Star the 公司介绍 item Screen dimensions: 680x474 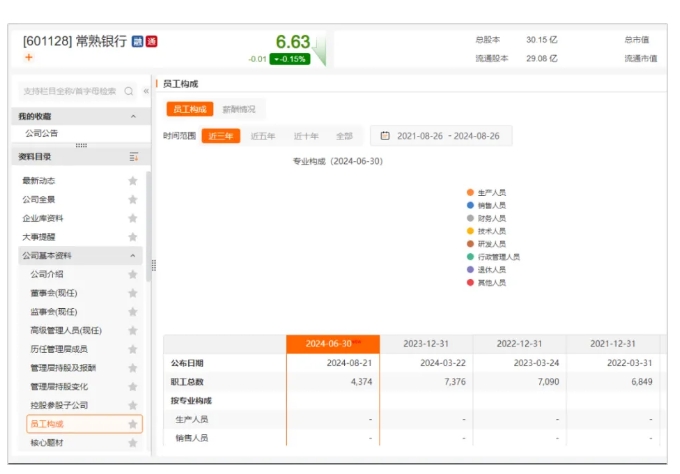pos(133,275)
